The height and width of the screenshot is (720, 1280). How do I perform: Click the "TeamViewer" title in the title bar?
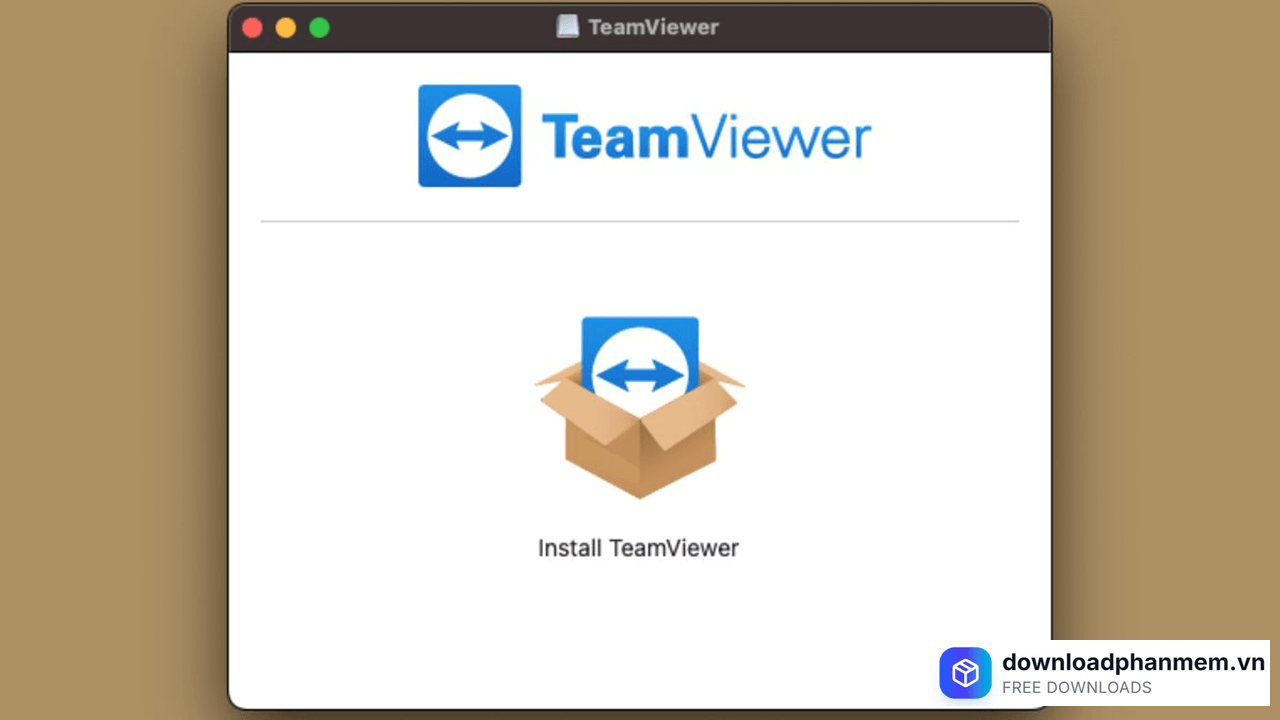(653, 27)
